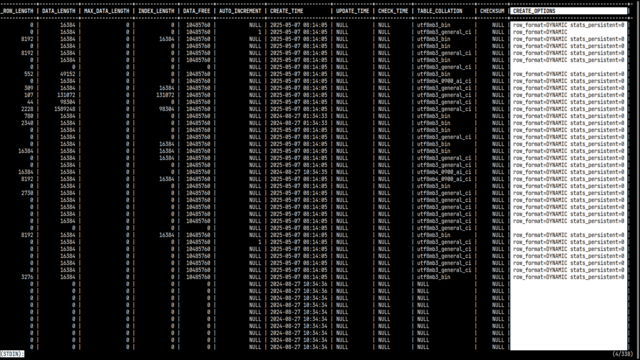Click the 2730 row length cell
Viewport: 640px width, 360px height.
[27, 193]
